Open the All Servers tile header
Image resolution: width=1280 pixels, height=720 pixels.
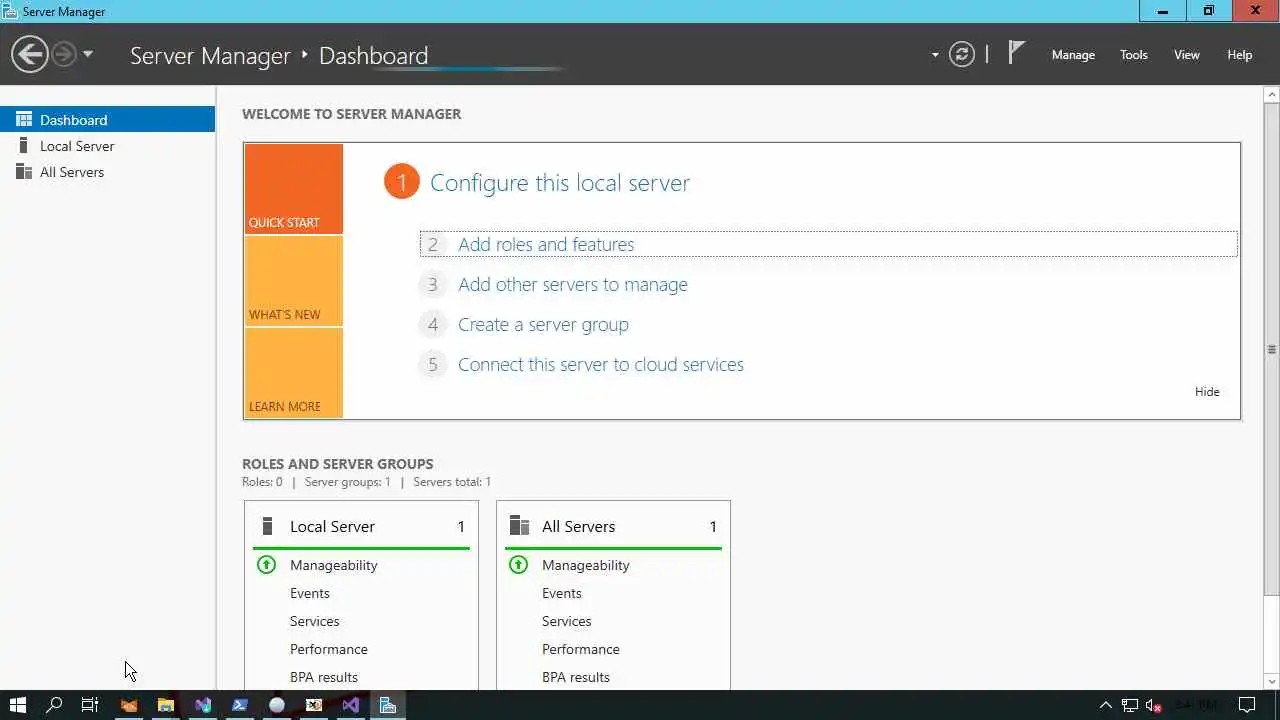[613, 526]
